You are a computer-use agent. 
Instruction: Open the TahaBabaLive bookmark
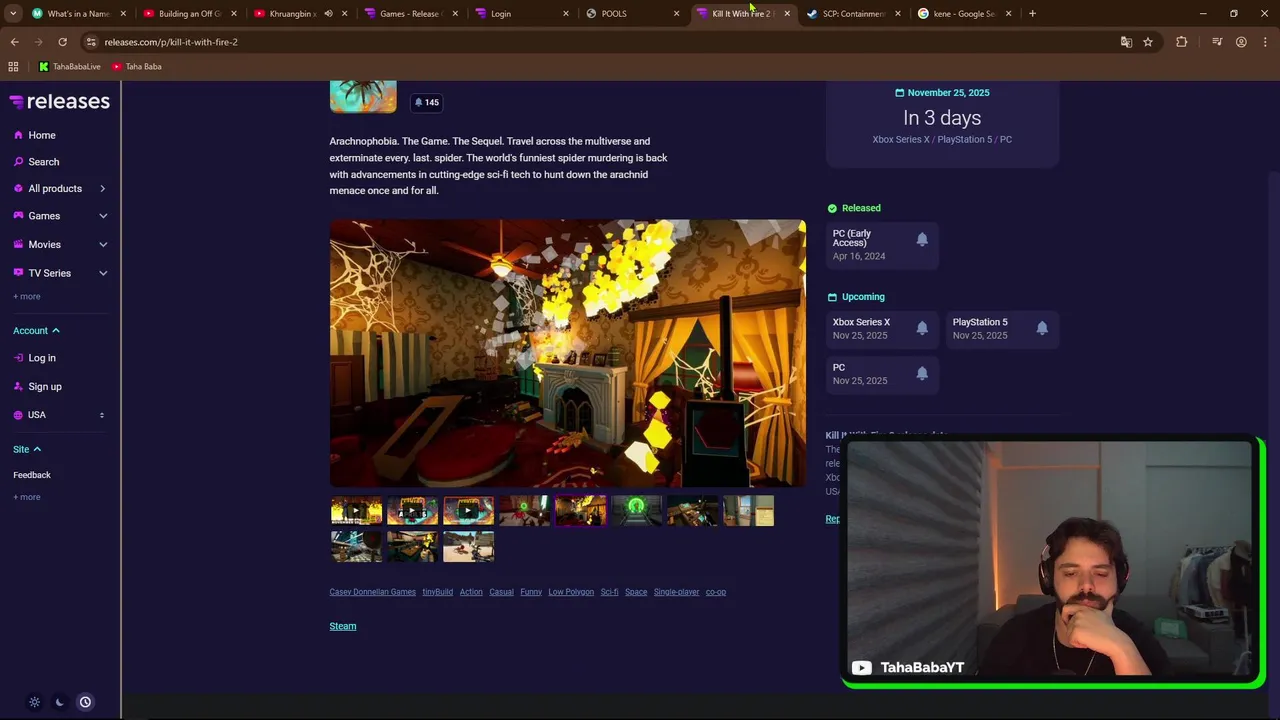click(70, 67)
